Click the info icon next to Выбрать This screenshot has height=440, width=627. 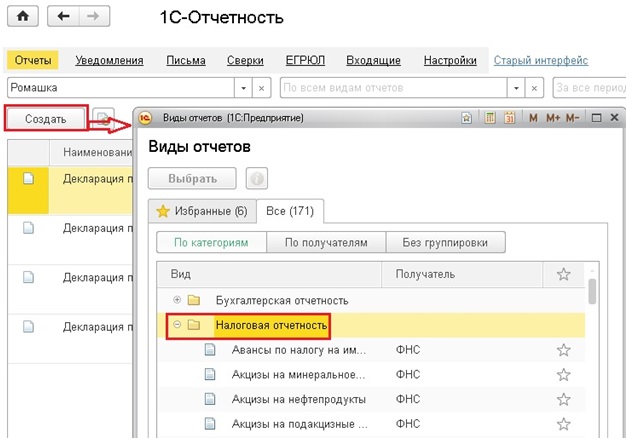click(257, 178)
